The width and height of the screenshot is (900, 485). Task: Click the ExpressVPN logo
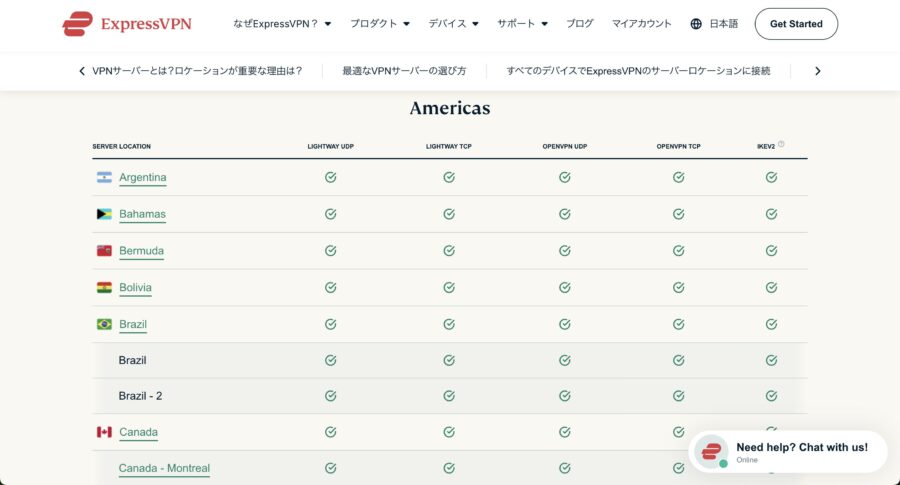coord(127,24)
